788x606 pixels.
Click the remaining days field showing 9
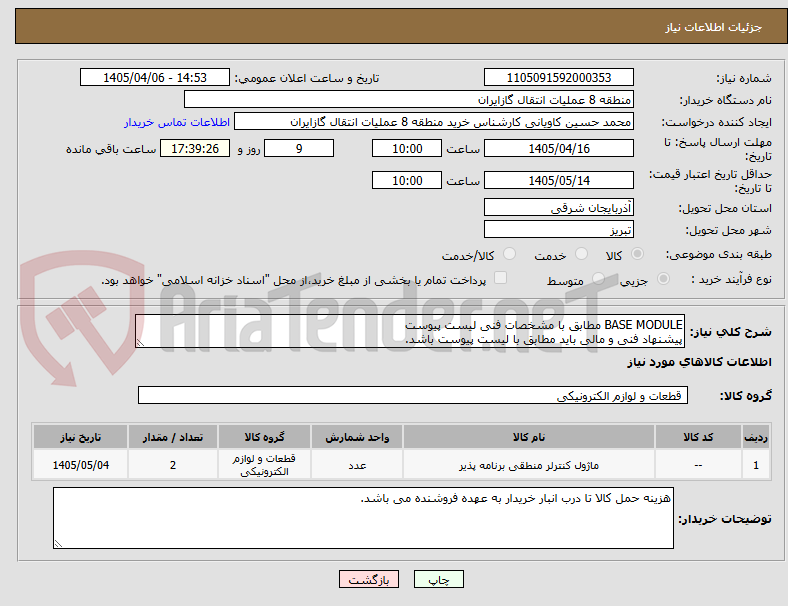coord(299,149)
